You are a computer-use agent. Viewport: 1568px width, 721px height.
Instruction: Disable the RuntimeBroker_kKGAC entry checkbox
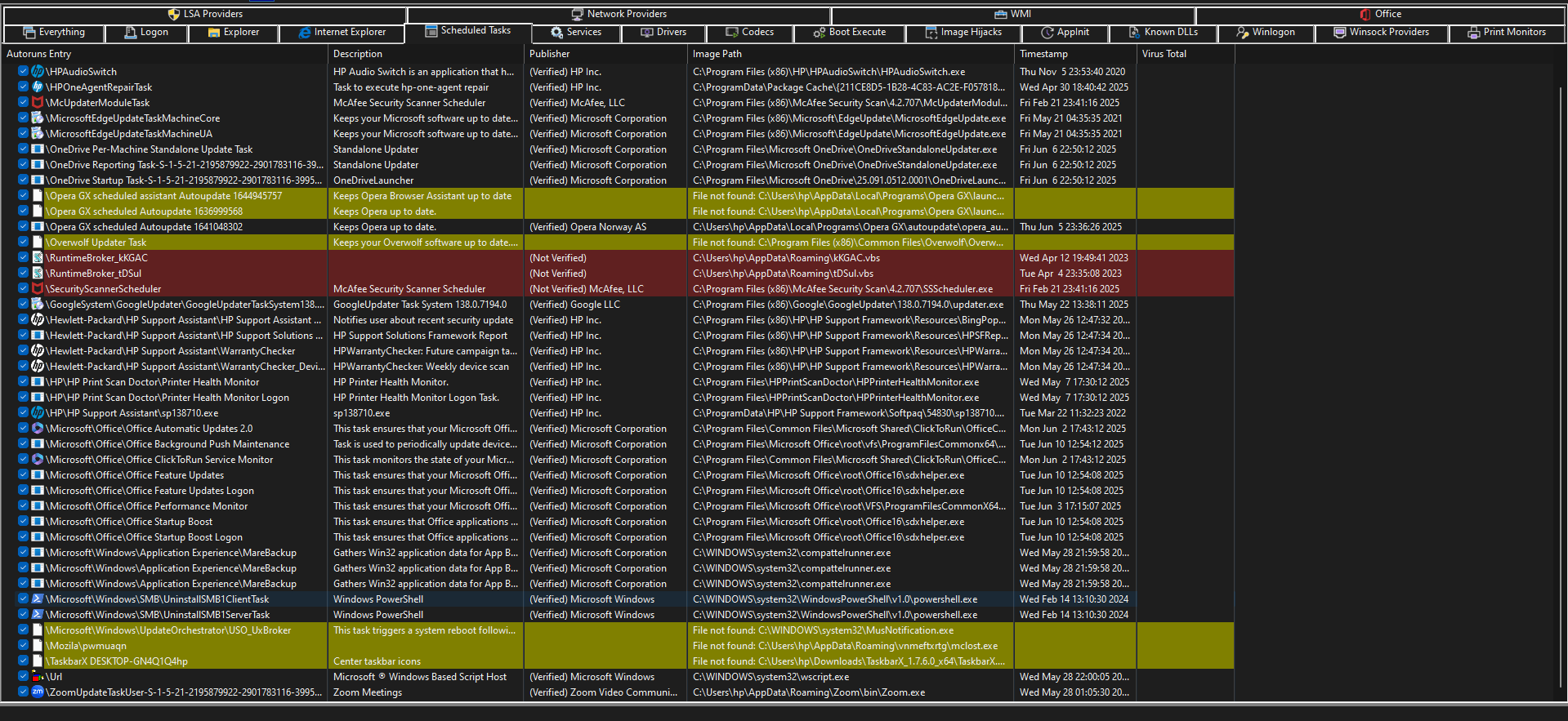(24, 258)
